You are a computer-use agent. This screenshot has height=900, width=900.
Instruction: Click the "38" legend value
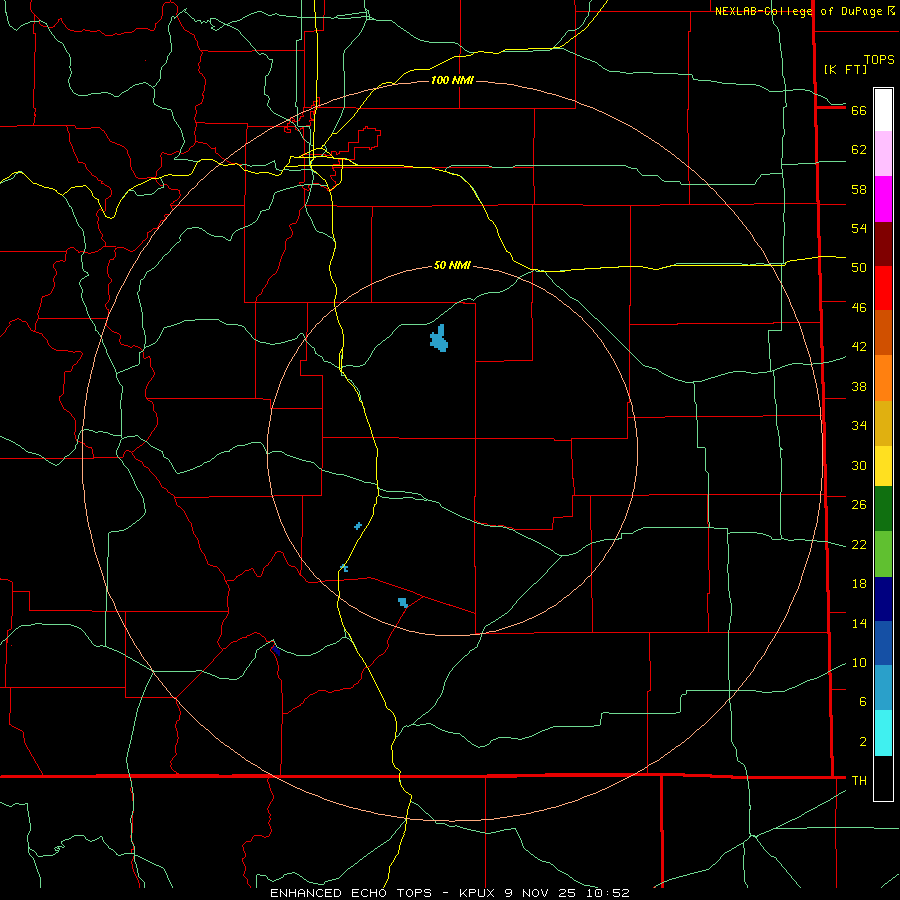(859, 387)
